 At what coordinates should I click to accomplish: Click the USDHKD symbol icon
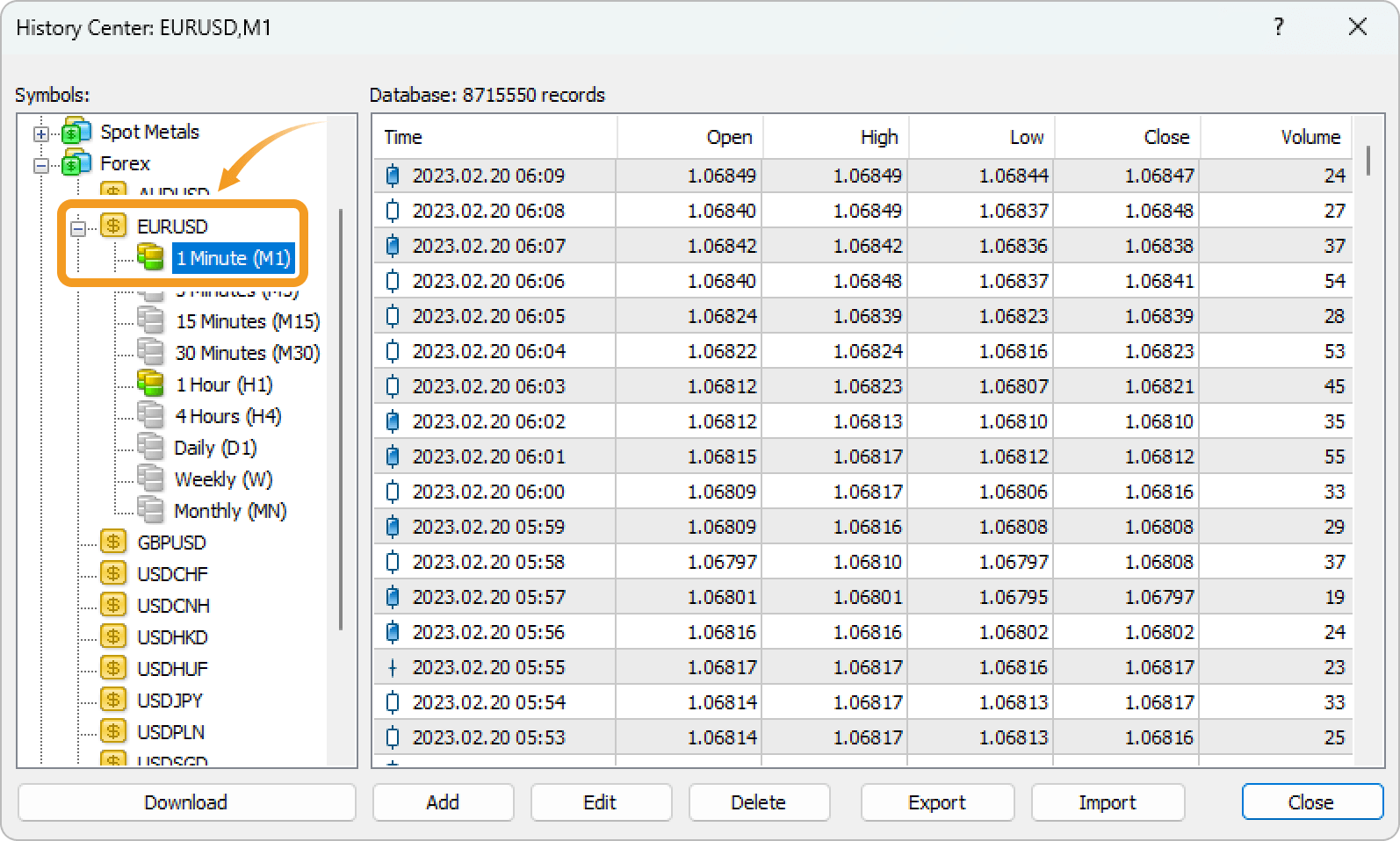pos(113,636)
